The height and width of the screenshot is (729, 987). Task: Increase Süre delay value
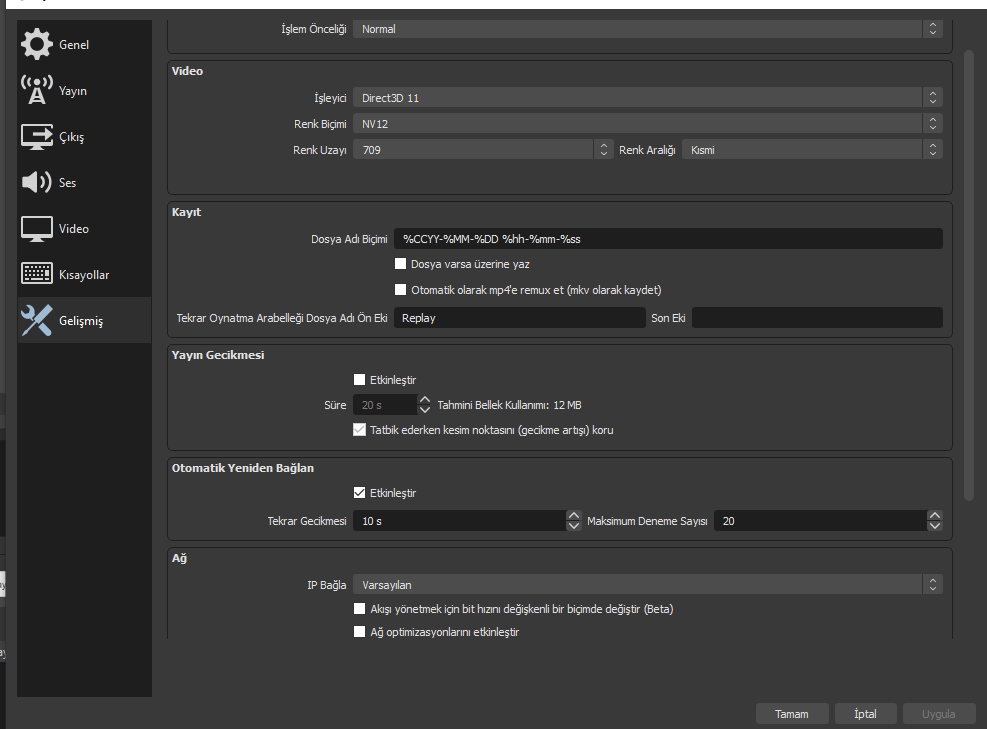tap(425, 400)
